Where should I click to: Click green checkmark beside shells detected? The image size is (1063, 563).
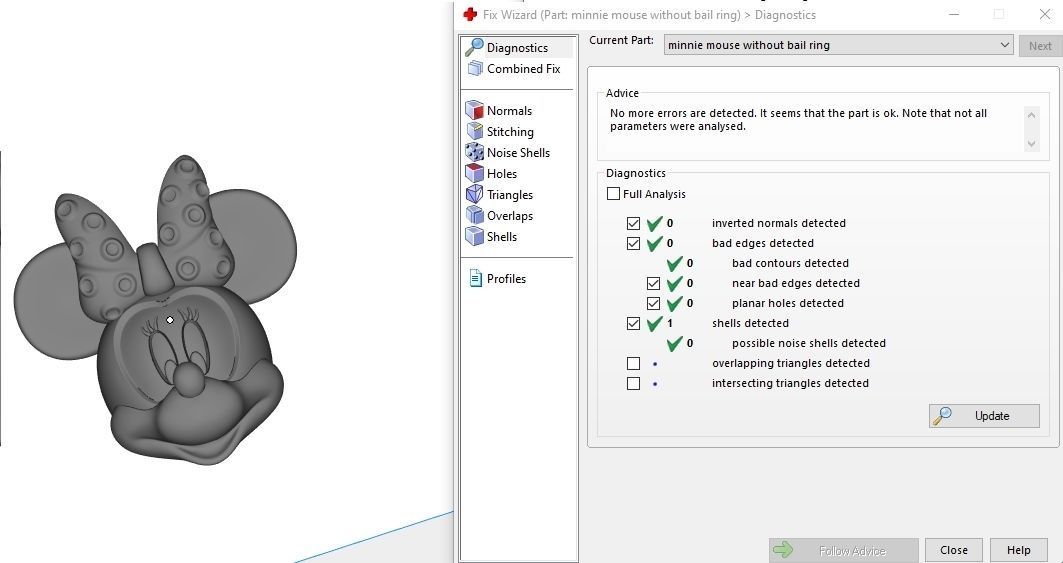654,324
